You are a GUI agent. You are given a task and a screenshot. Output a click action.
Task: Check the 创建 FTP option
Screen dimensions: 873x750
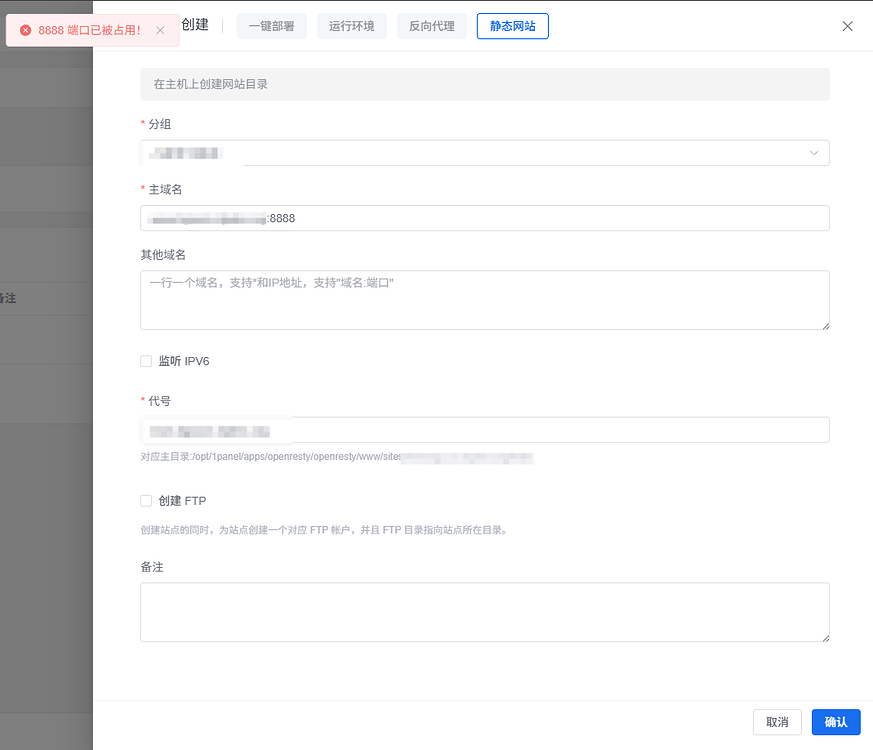145,500
